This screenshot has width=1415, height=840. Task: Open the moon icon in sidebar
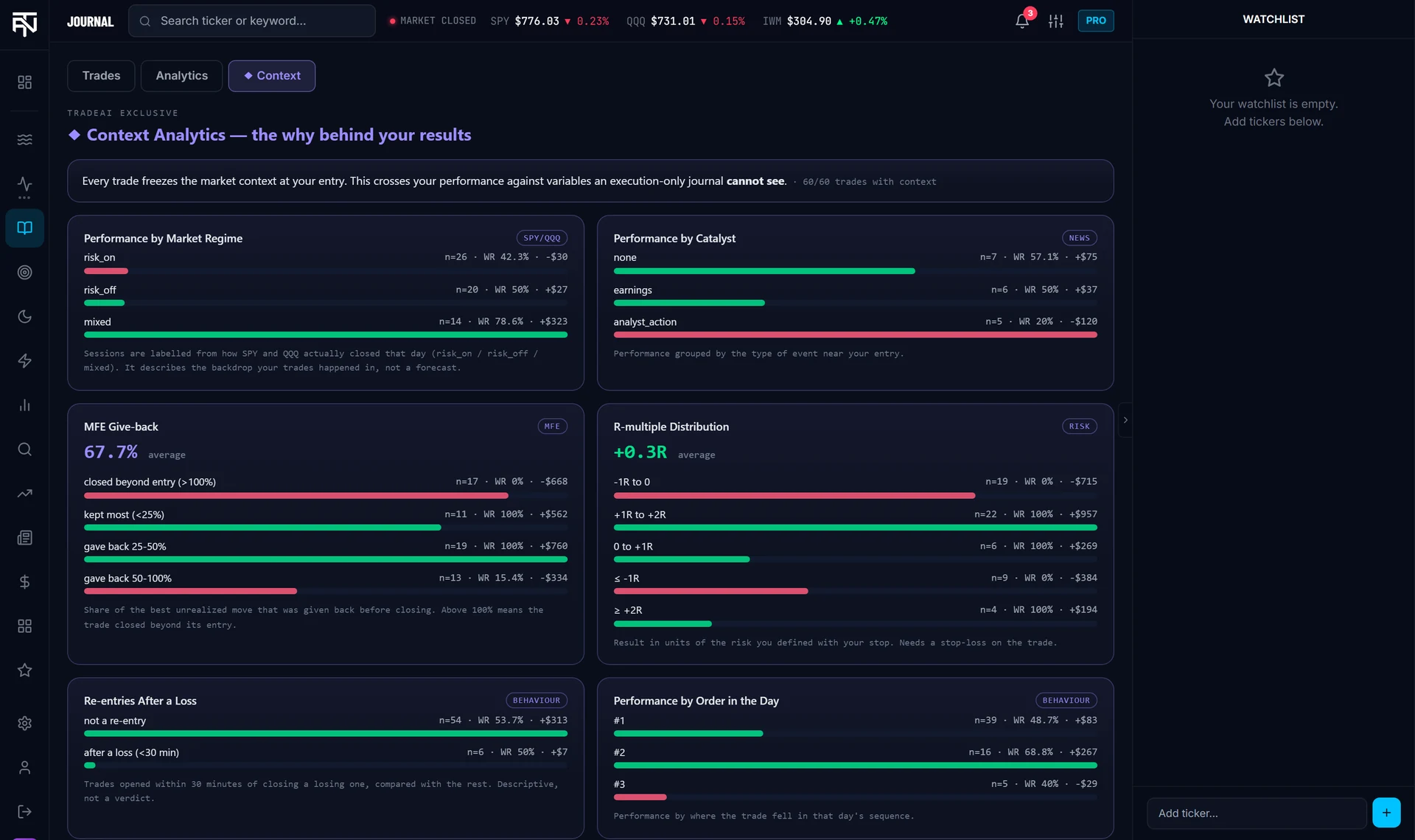(24, 317)
